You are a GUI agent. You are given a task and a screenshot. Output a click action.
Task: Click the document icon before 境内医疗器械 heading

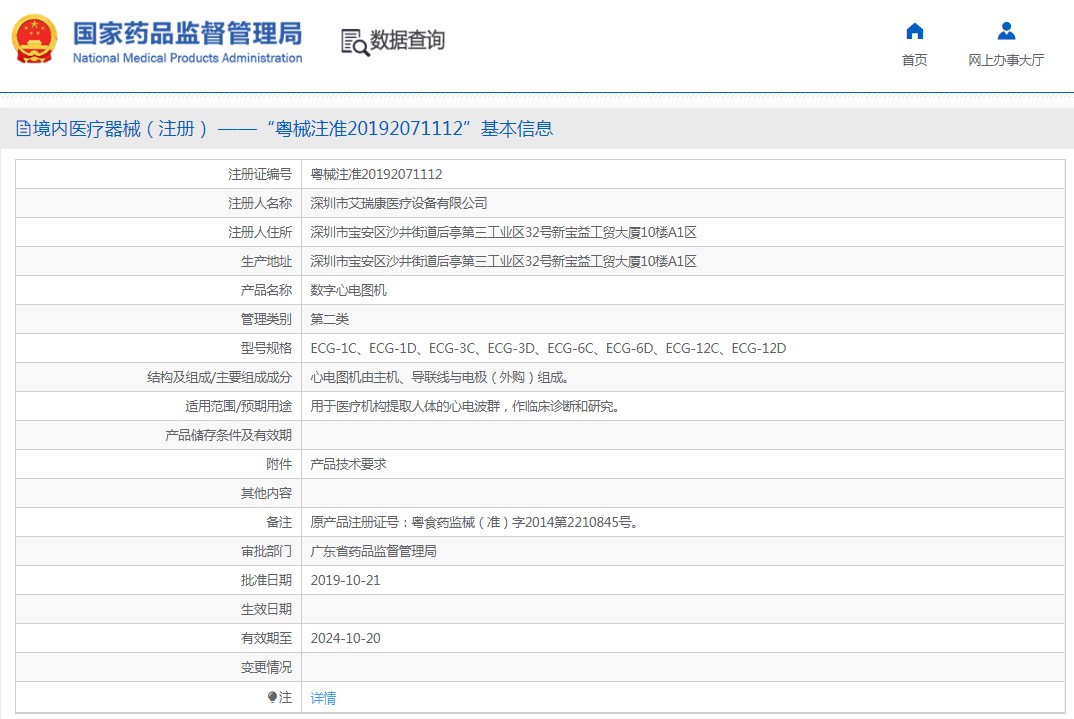(x=23, y=129)
